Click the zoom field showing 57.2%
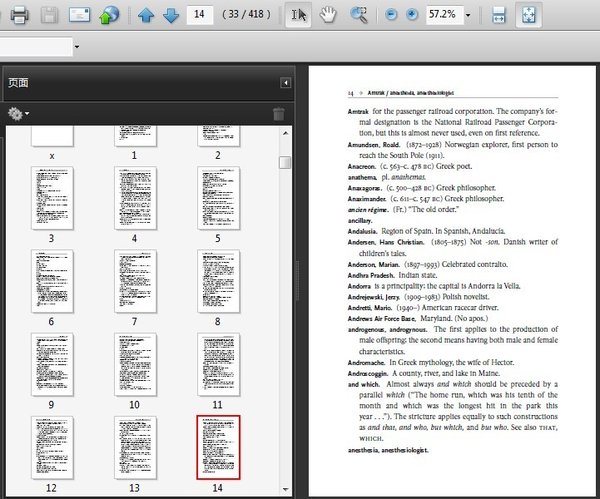 click(444, 15)
